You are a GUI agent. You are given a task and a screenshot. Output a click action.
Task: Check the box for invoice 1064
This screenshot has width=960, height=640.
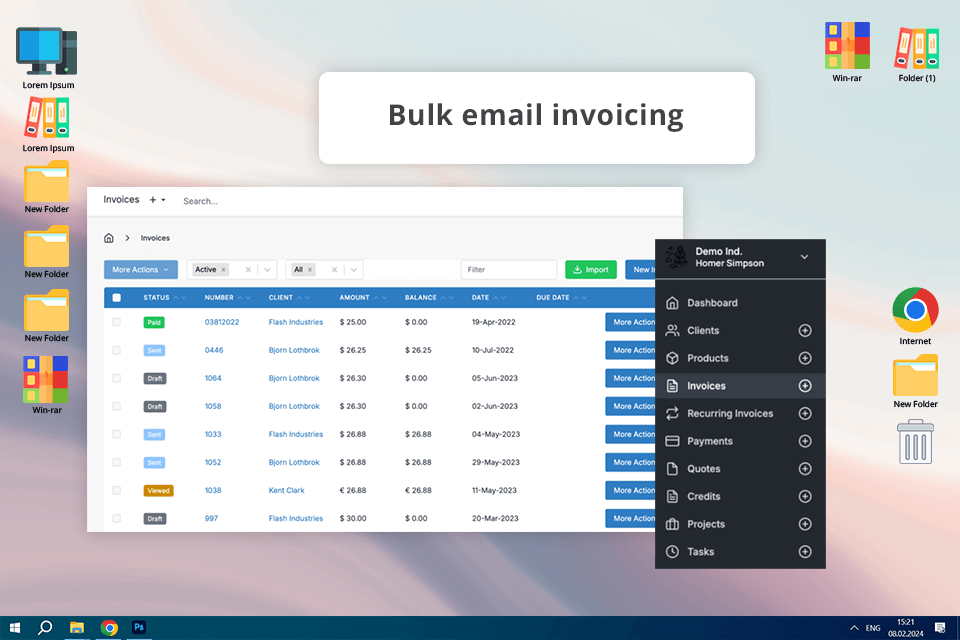tap(116, 378)
